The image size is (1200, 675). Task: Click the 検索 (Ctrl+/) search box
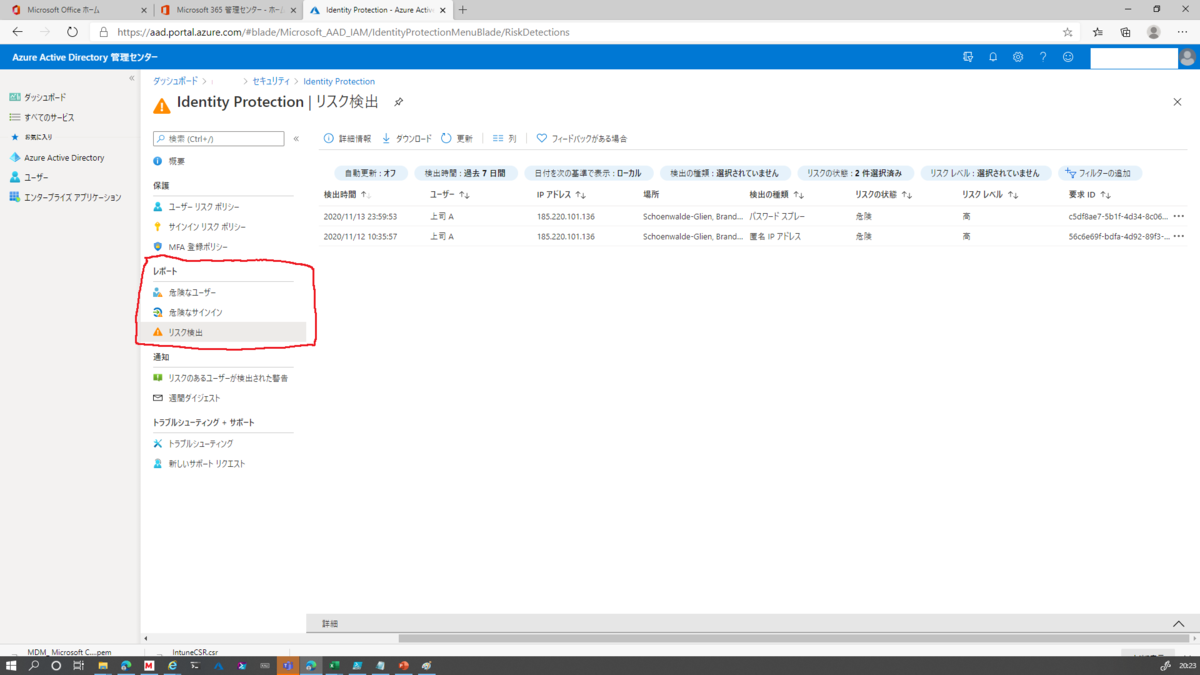click(x=218, y=139)
